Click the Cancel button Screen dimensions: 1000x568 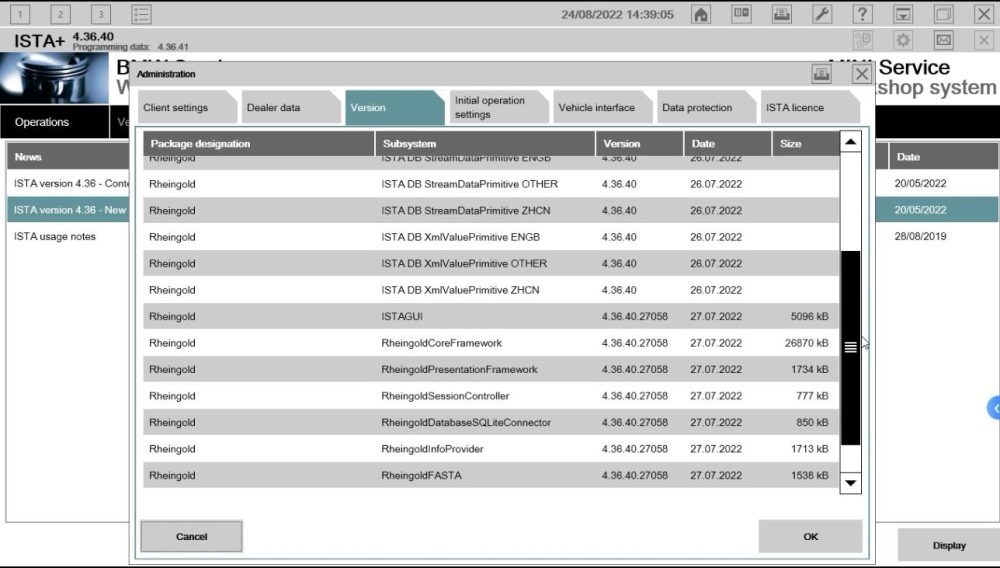(x=191, y=536)
